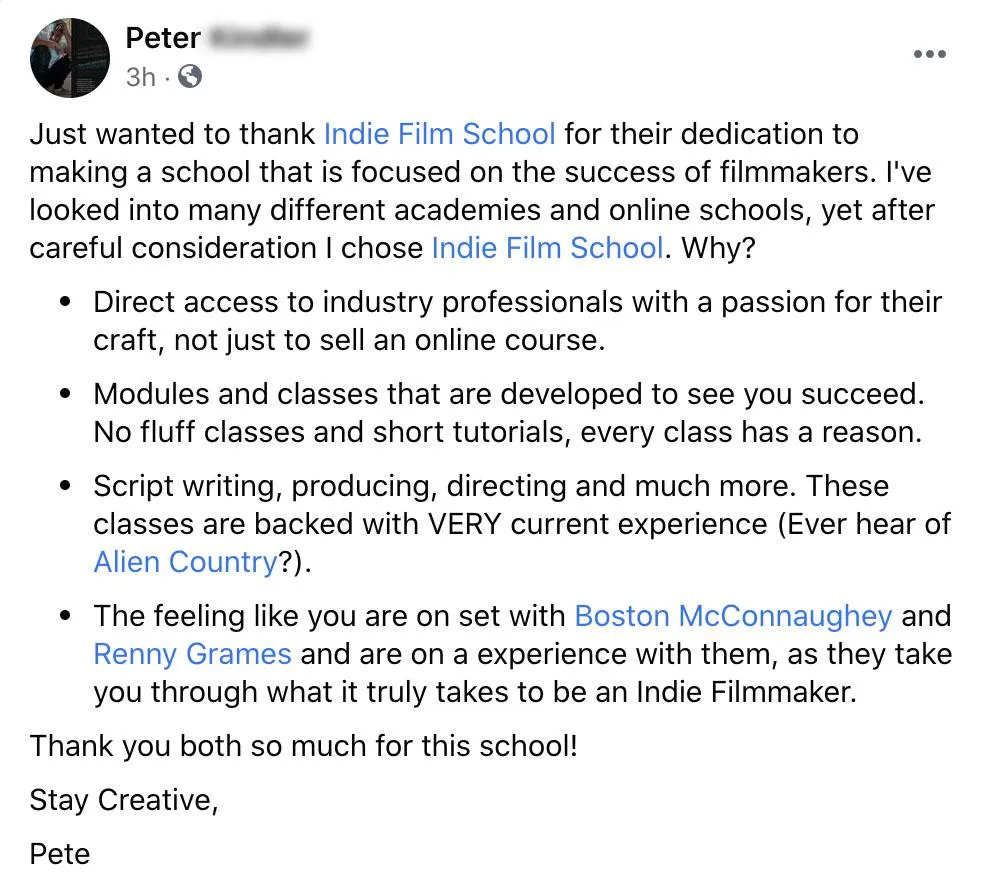
Task: Open Peter's round profile picture
Action: pyautogui.click(x=69, y=57)
